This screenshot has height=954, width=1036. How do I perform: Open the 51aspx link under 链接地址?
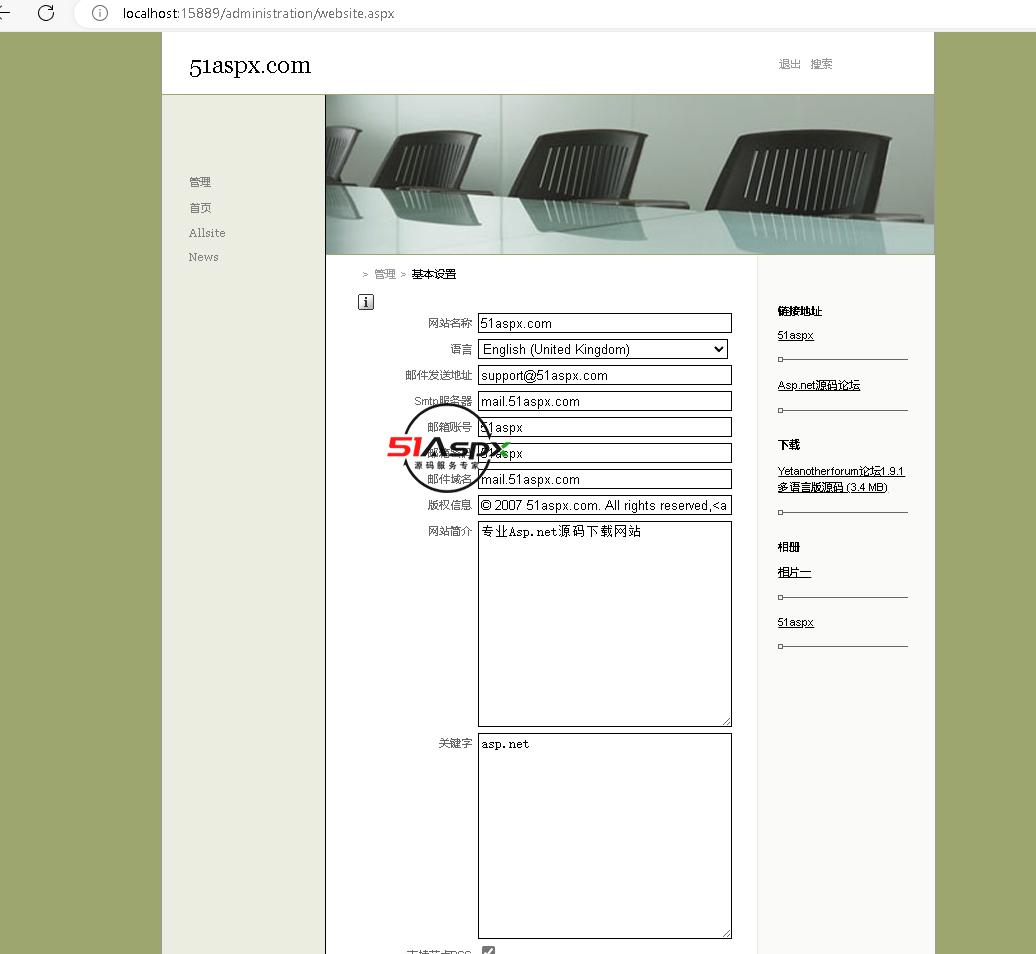point(796,336)
